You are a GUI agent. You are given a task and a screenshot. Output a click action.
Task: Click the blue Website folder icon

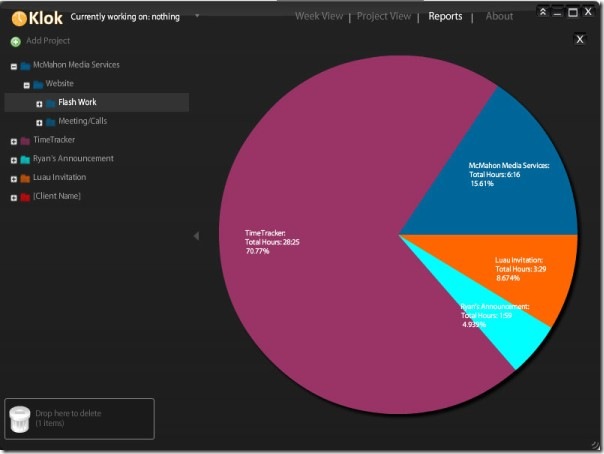click(x=38, y=84)
